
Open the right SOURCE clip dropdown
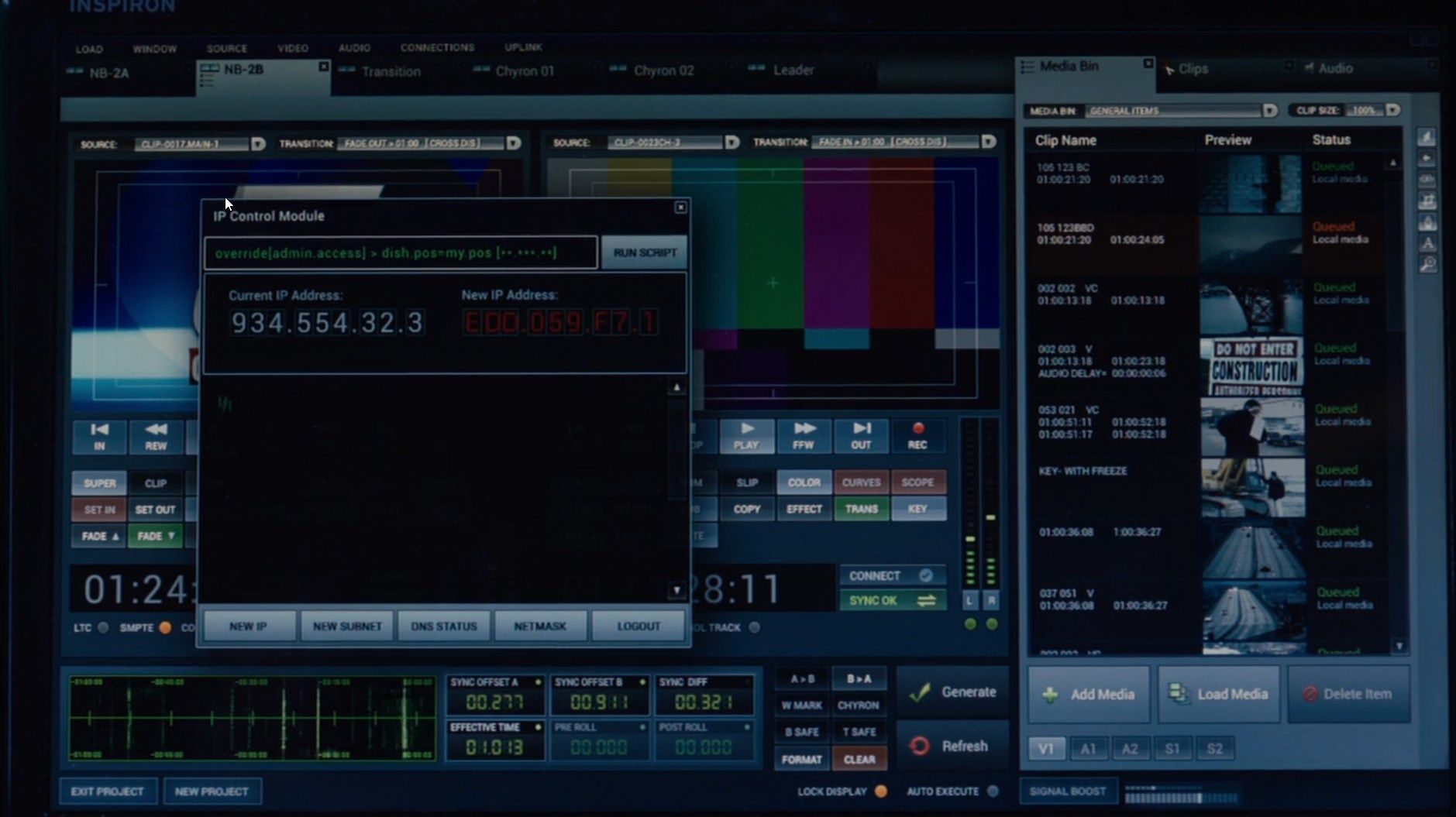[732, 142]
